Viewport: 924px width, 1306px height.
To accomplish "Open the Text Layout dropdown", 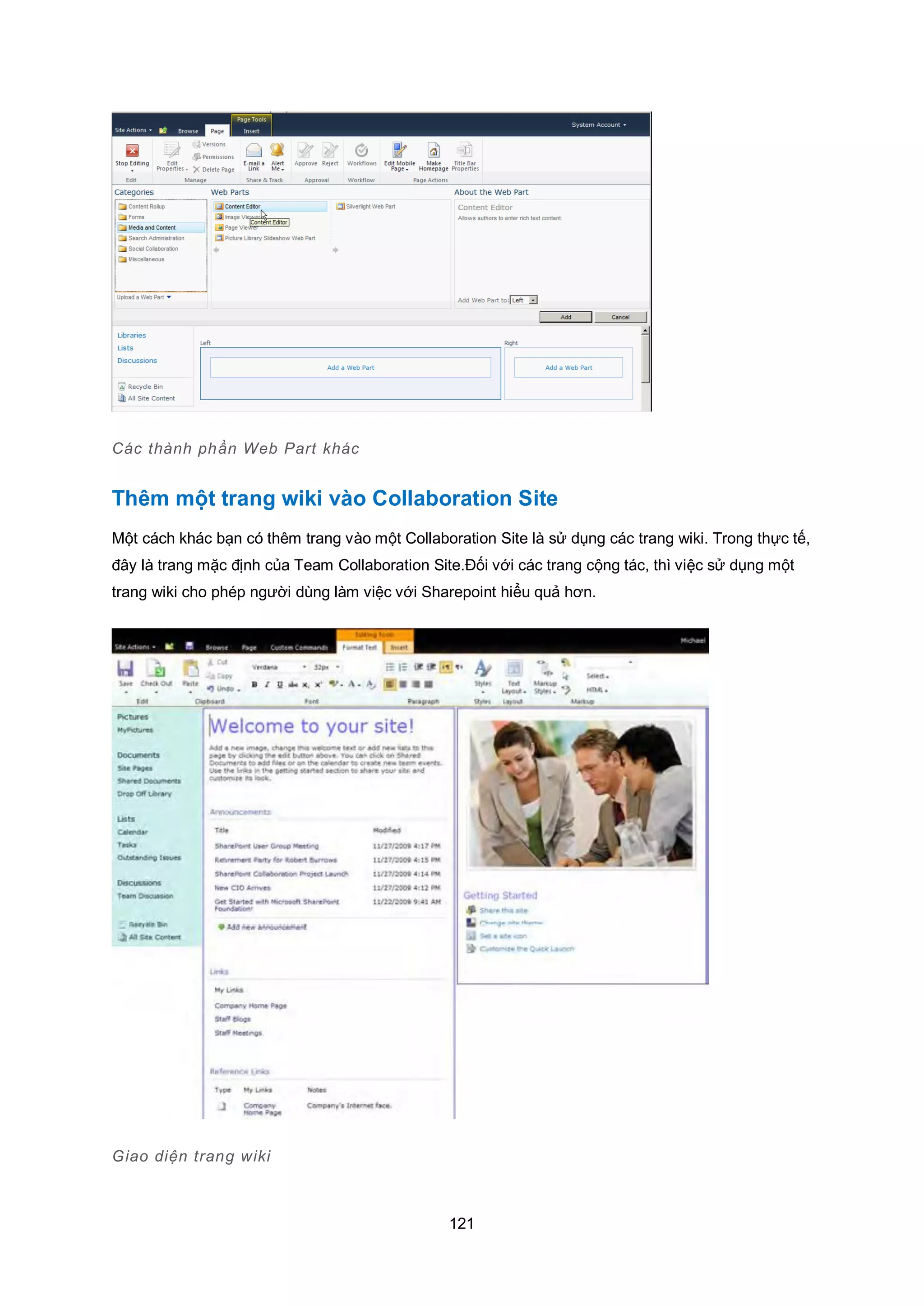I will tap(514, 677).
